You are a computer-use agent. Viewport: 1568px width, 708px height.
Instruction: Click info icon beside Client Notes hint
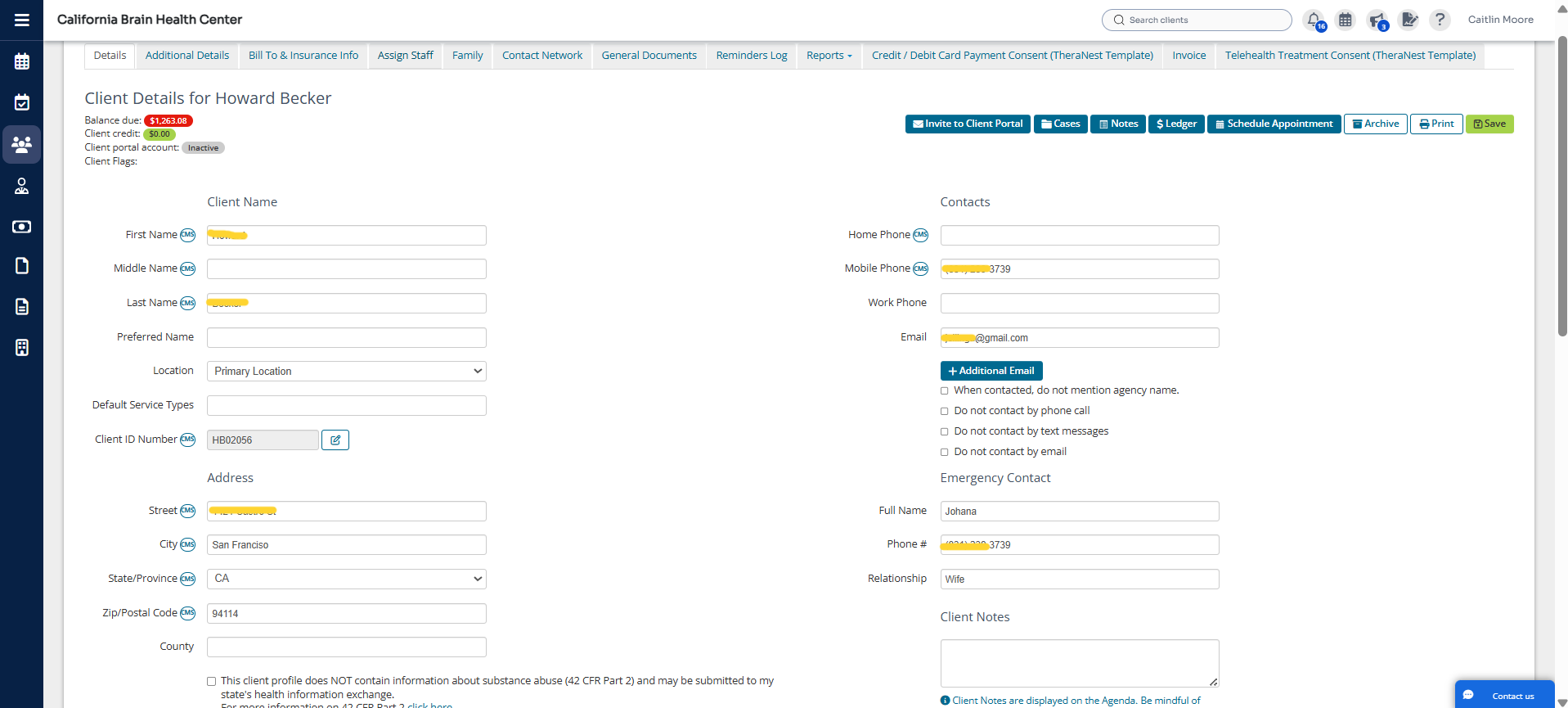946,701
